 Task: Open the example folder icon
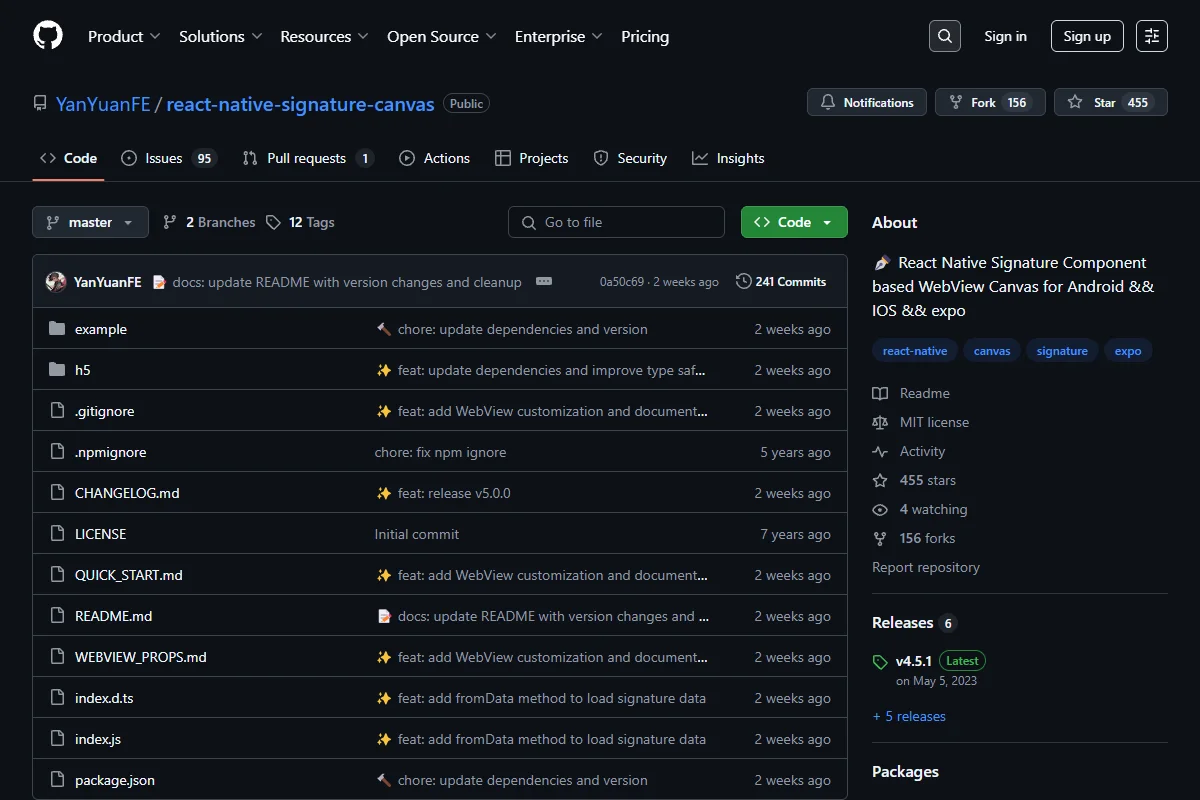click(57, 329)
